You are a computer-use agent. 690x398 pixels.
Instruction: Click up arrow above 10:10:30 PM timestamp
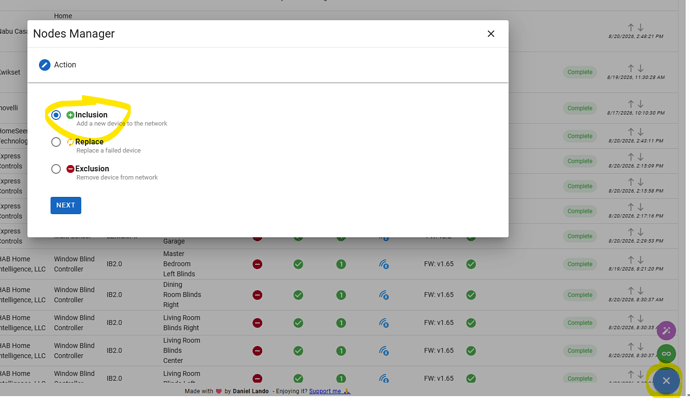tap(631, 104)
